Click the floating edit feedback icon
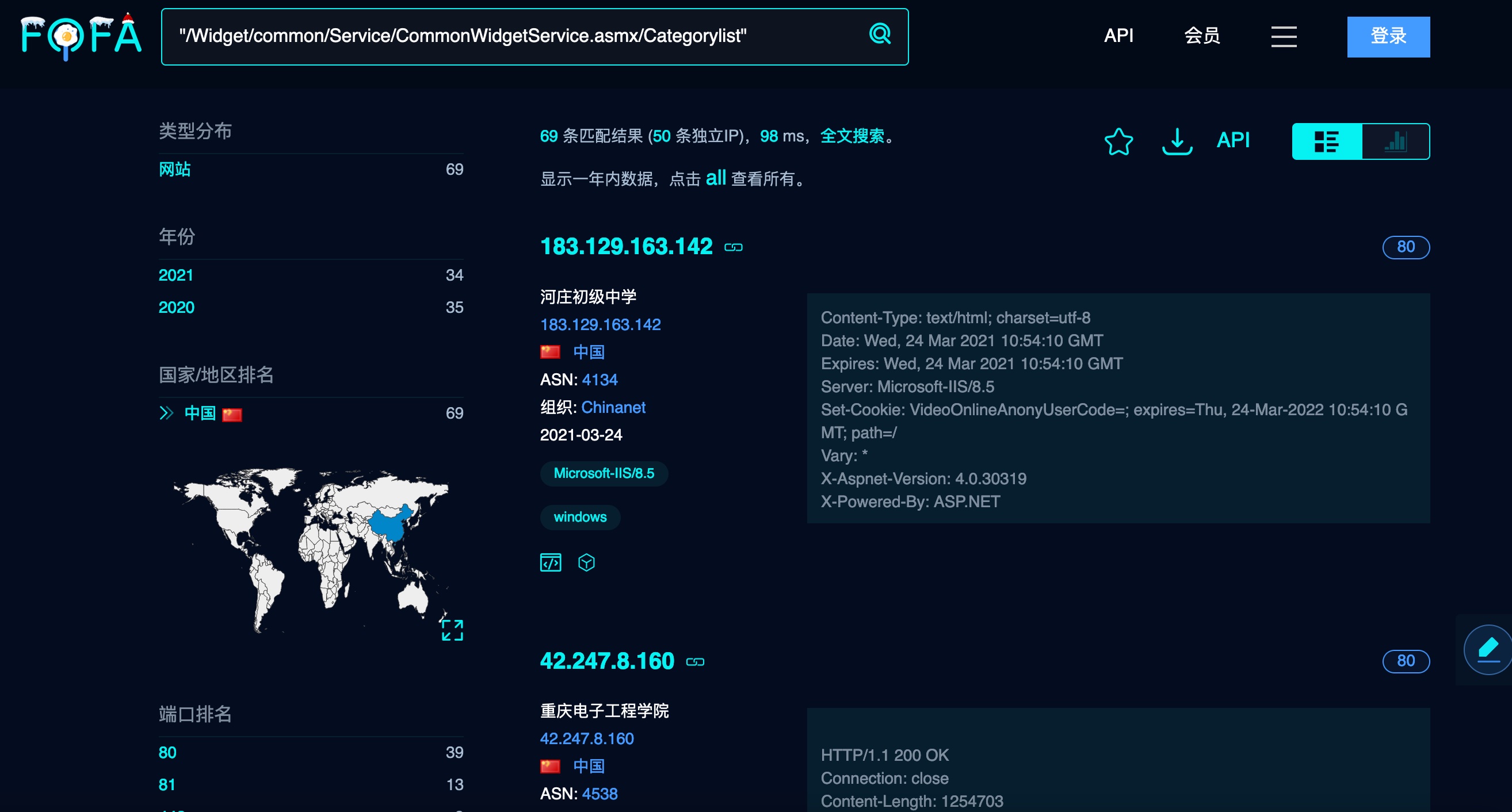The height and width of the screenshot is (812, 1512). 1488,649
